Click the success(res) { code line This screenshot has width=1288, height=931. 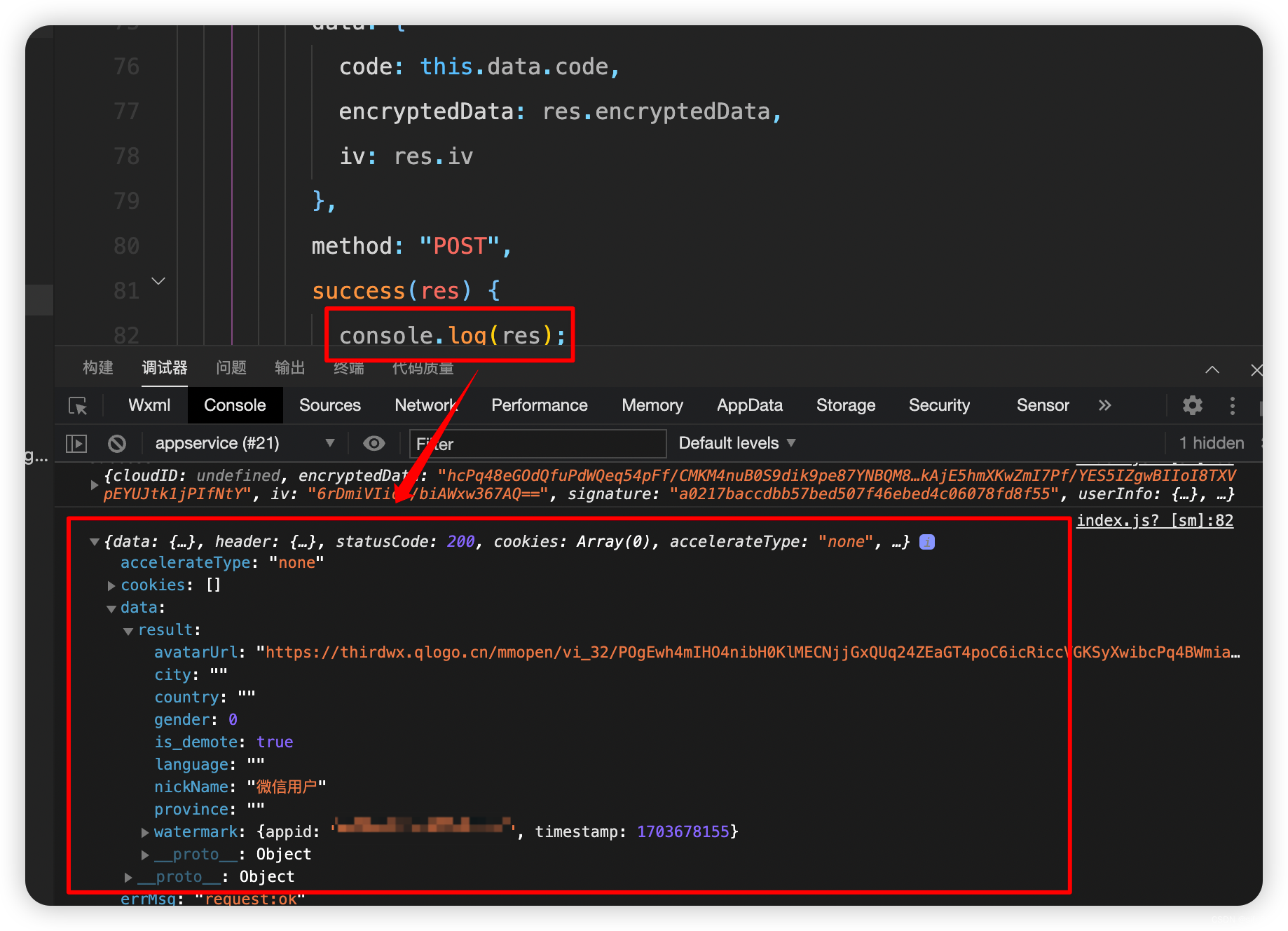406,291
